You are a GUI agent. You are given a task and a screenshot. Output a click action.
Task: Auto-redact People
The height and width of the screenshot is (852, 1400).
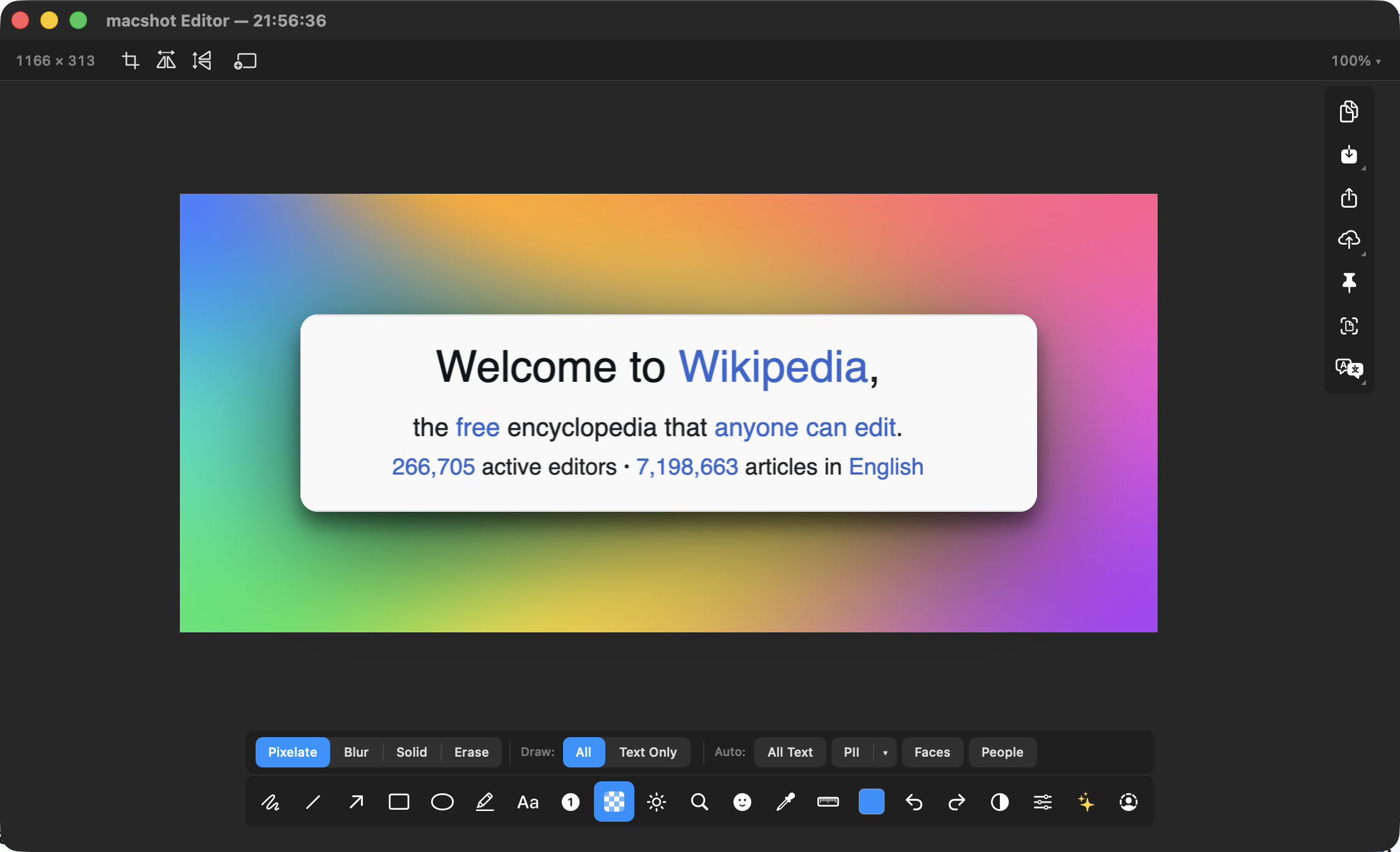(x=1002, y=752)
